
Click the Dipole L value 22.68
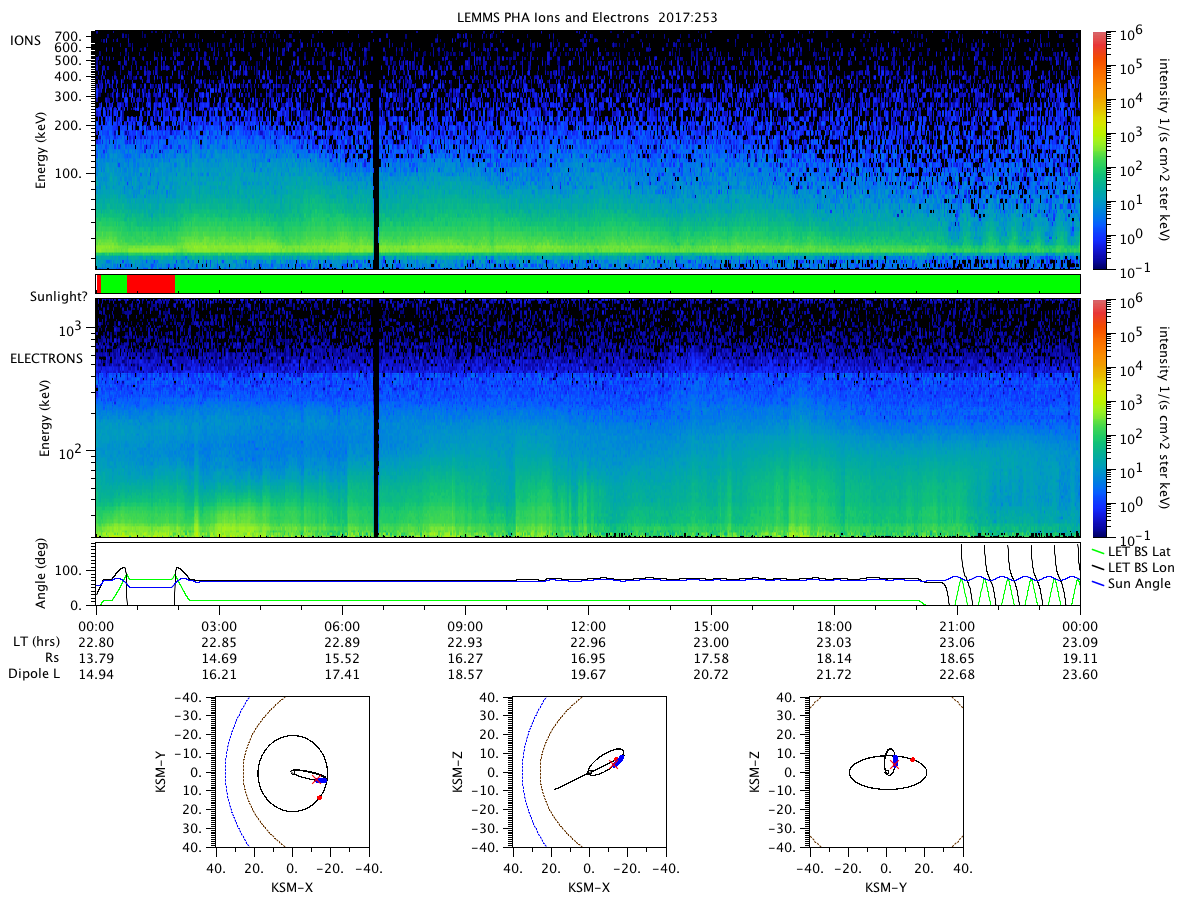coord(957,675)
